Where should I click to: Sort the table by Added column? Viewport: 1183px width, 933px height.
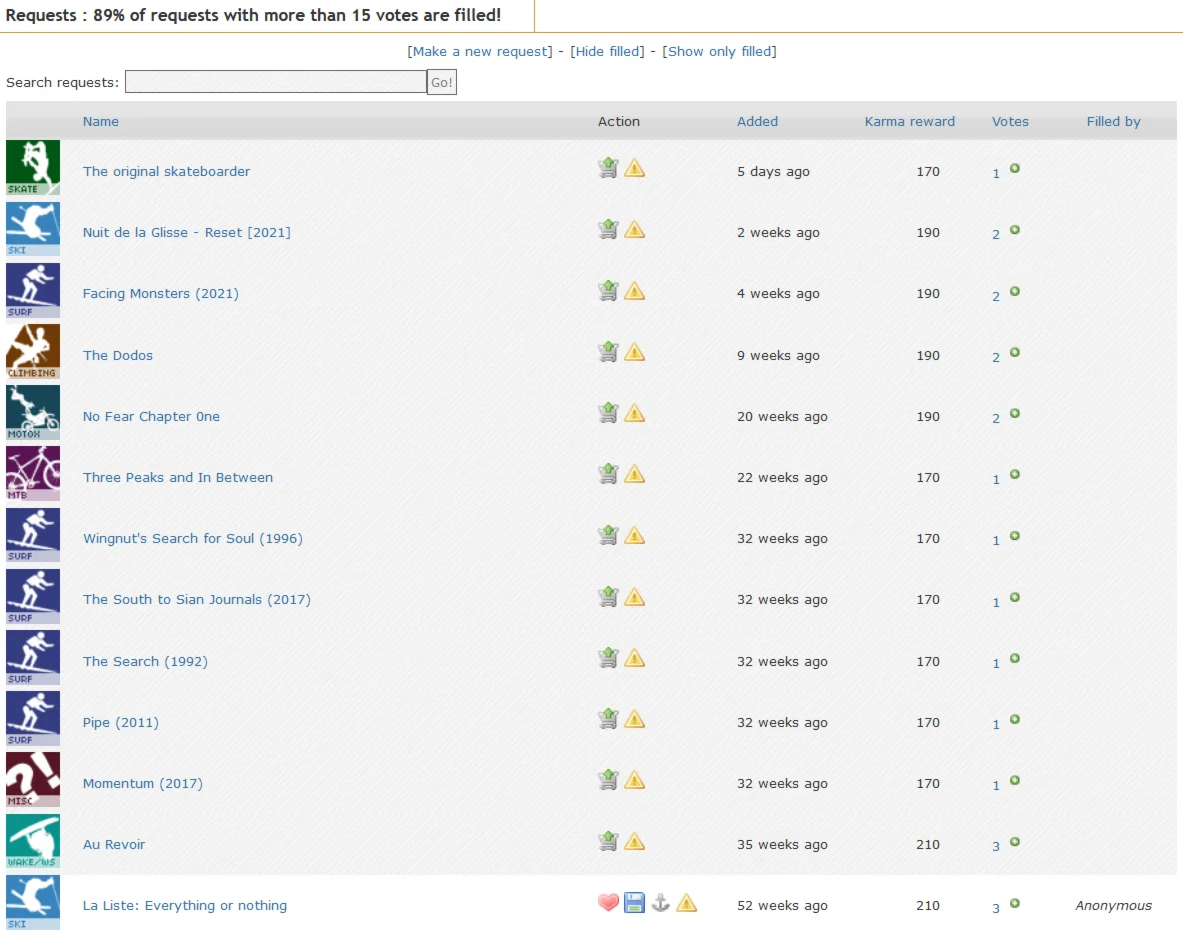tap(757, 121)
